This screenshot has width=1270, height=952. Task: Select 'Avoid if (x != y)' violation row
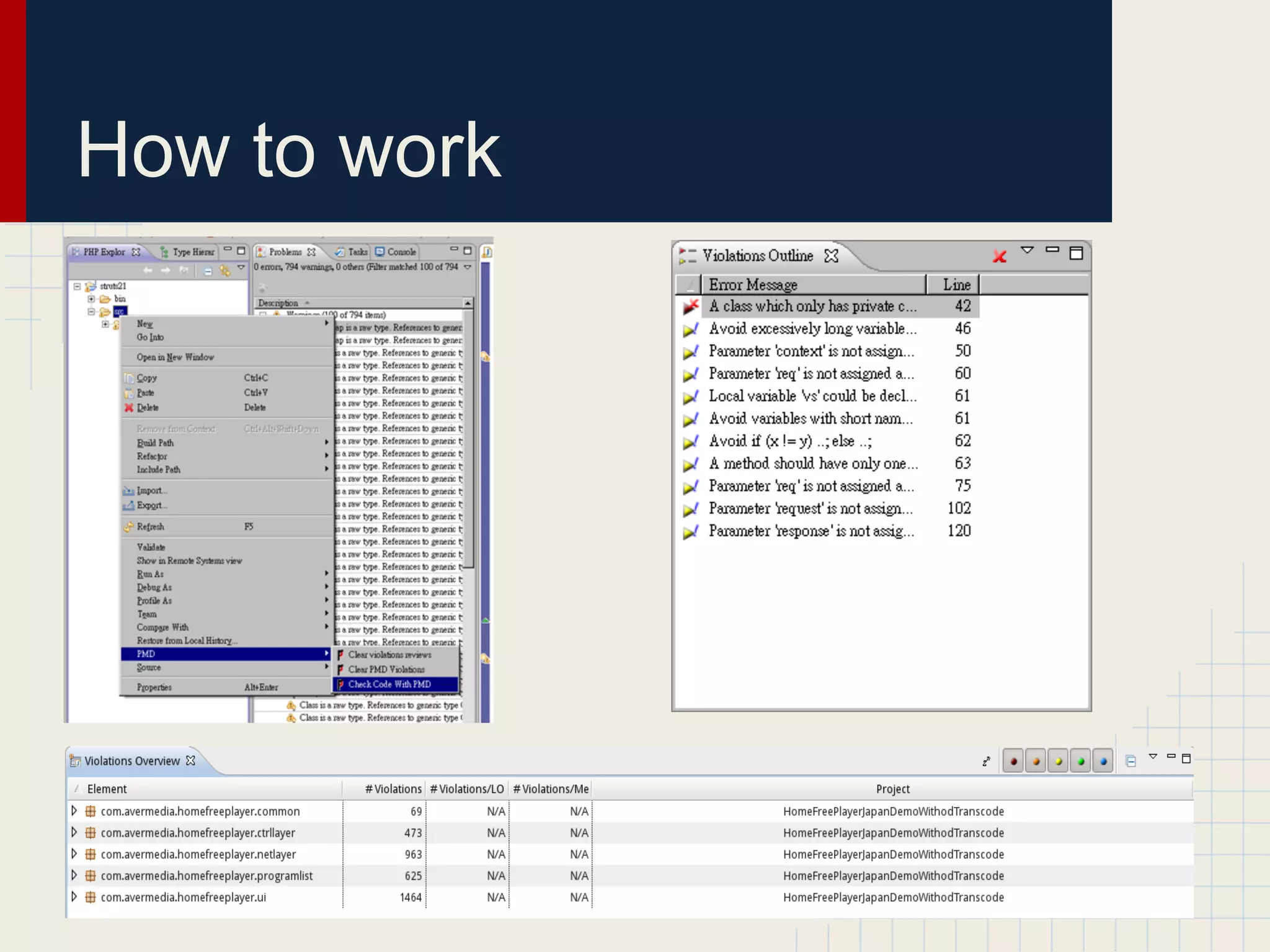[790, 441]
